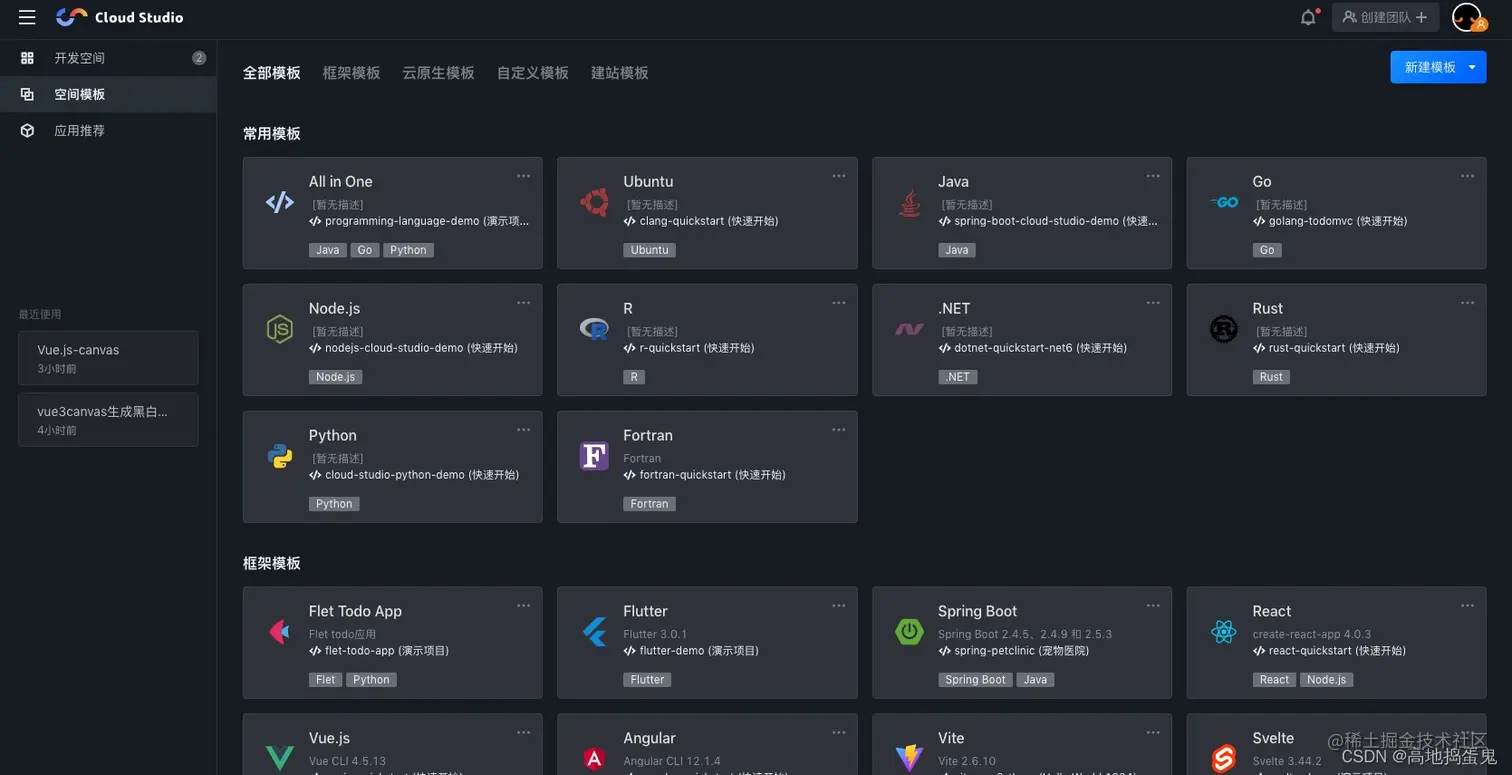Open more options on Rust card
Image resolution: width=1512 pixels, height=775 pixels.
point(1467,303)
